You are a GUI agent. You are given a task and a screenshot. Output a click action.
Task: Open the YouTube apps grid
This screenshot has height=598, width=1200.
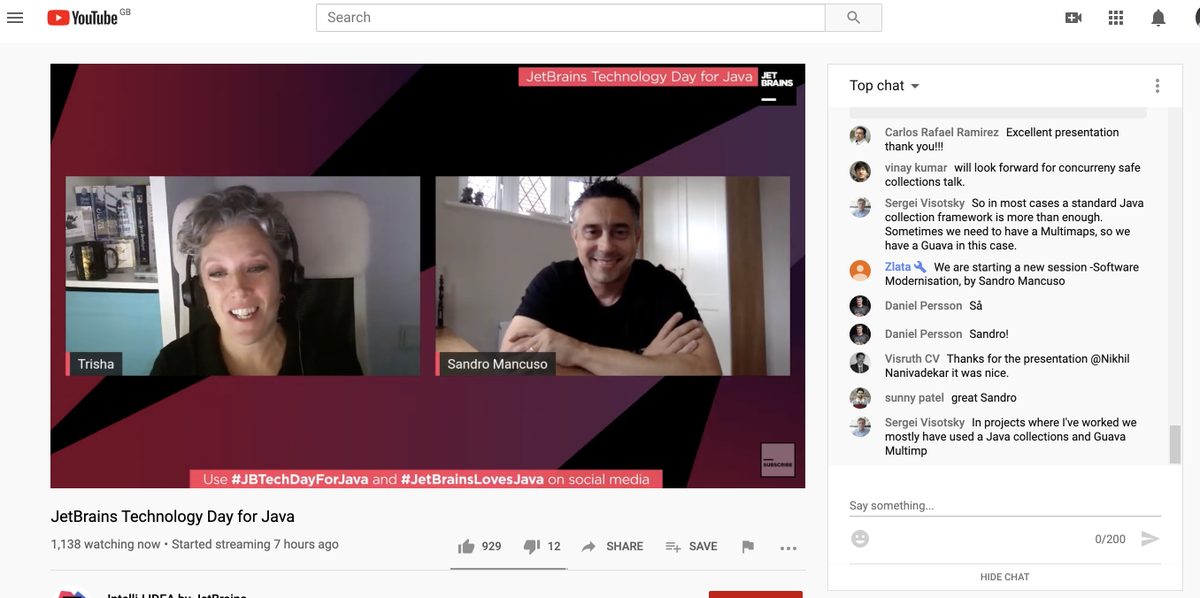click(x=1116, y=18)
